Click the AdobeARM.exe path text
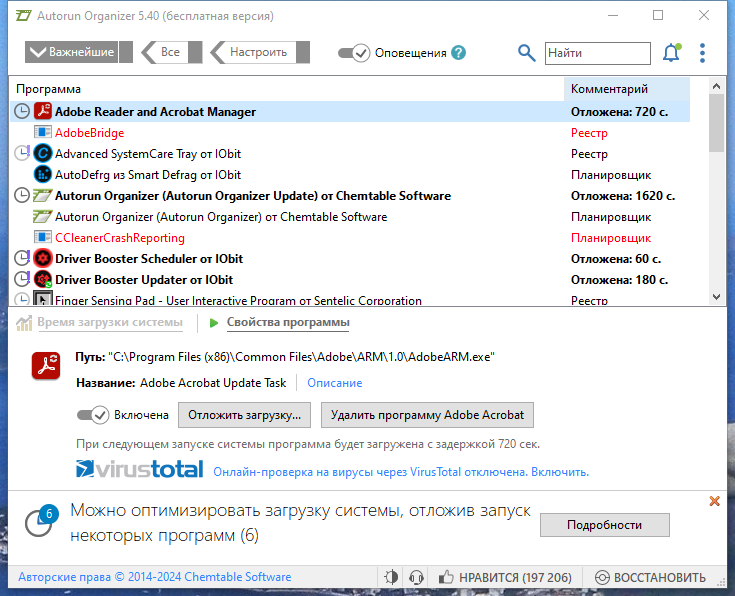 [301, 357]
